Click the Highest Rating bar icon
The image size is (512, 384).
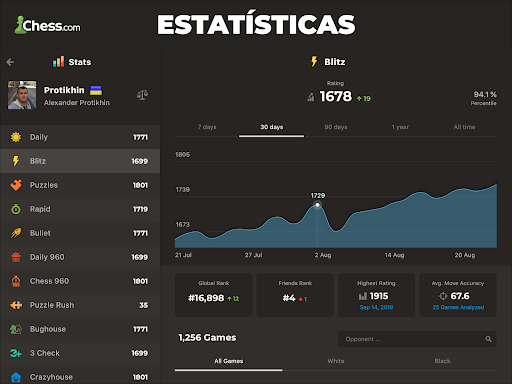363,296
